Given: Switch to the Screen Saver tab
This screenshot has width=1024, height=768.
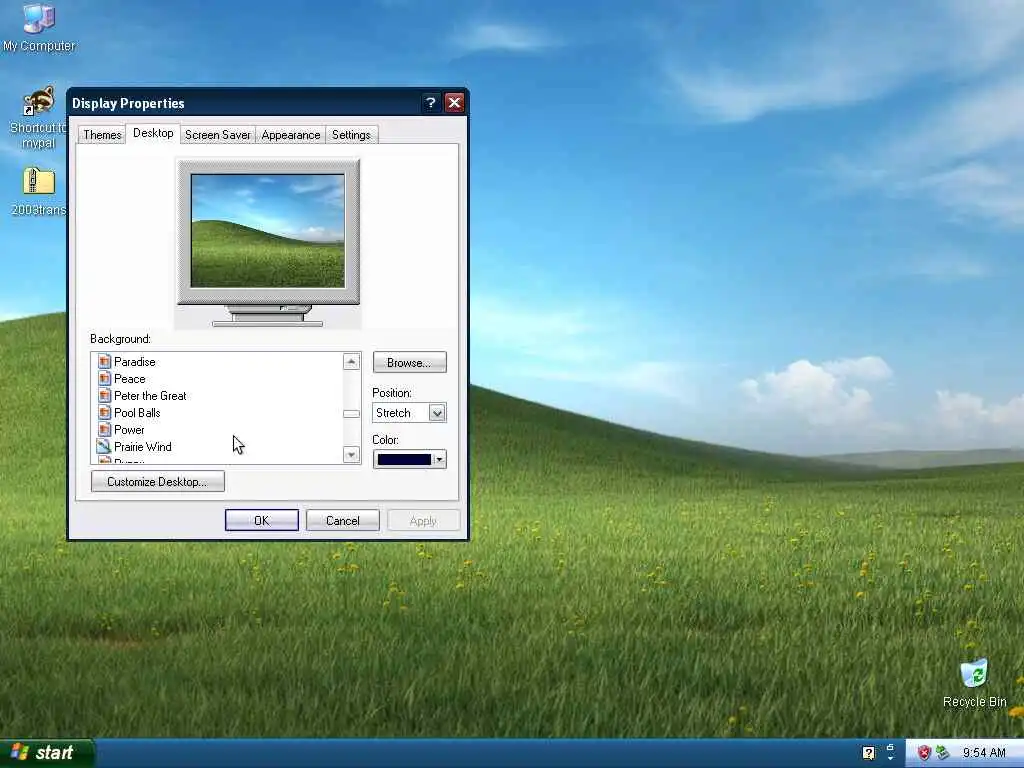Looking at the screenshot, I should [x=217, y=135].
